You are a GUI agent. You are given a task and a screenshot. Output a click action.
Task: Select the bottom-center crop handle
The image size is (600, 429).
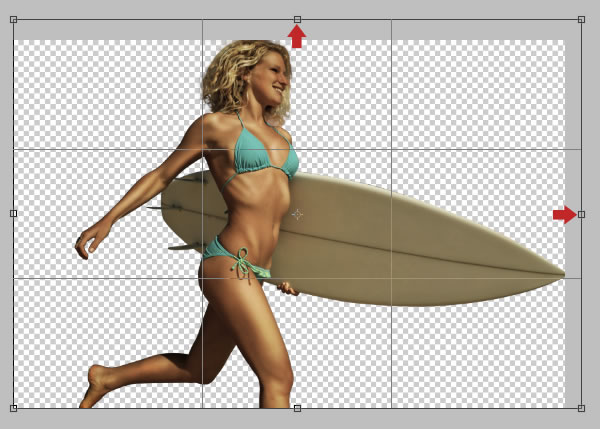[x=297, y=408]
